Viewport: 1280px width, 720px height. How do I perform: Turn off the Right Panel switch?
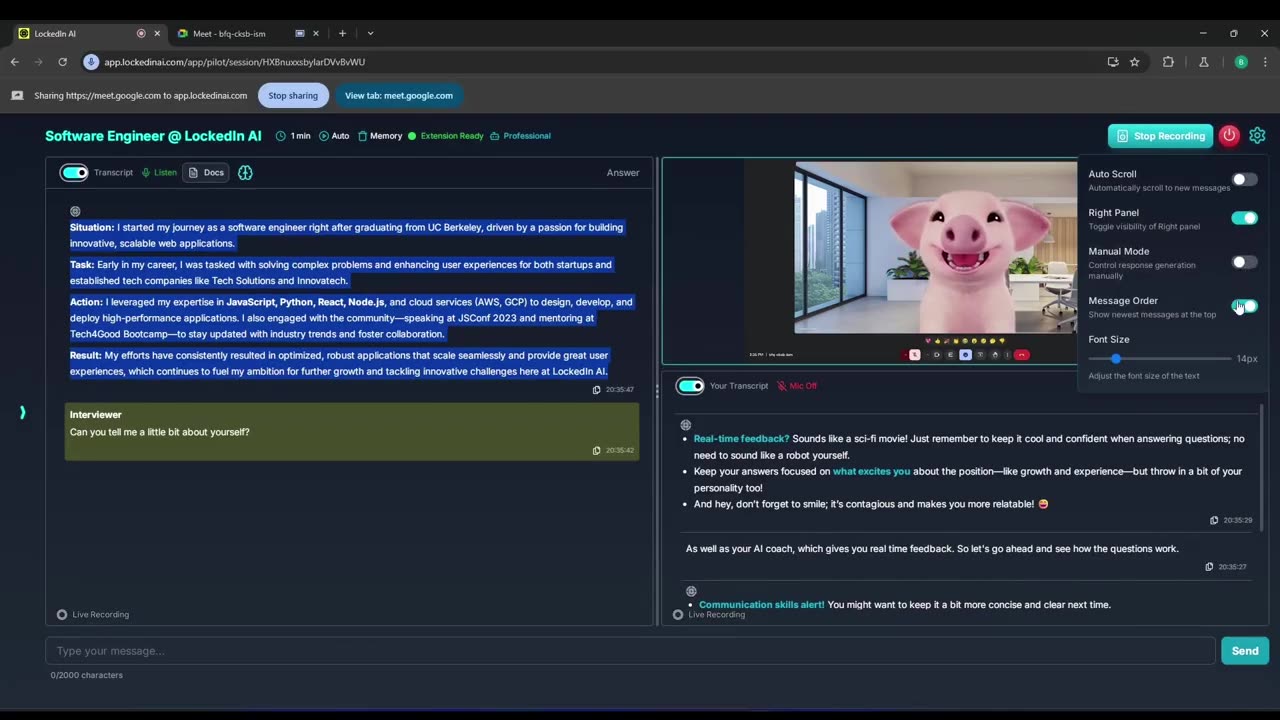1244,218
